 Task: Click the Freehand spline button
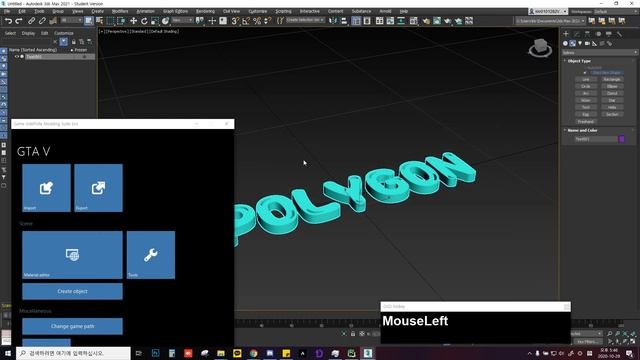pos(586,122)
